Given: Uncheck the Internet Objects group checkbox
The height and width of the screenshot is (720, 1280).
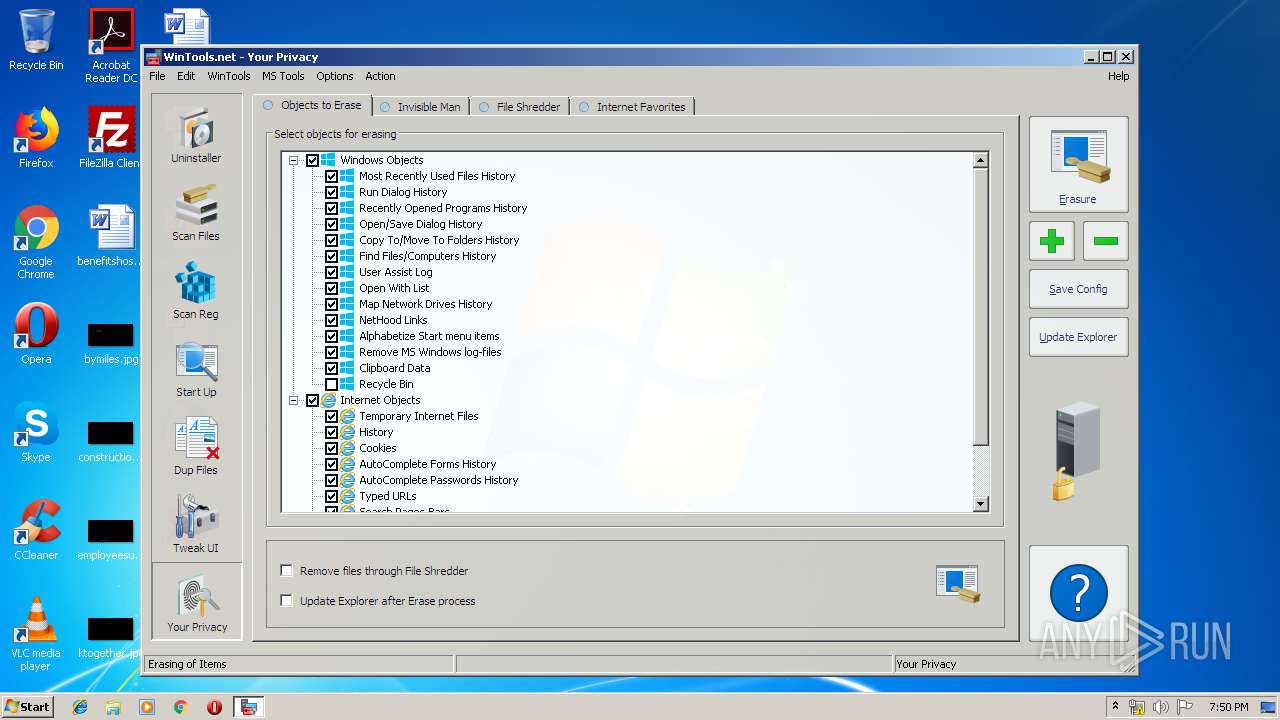Looking at the screenshot, I should pos(312,400).
